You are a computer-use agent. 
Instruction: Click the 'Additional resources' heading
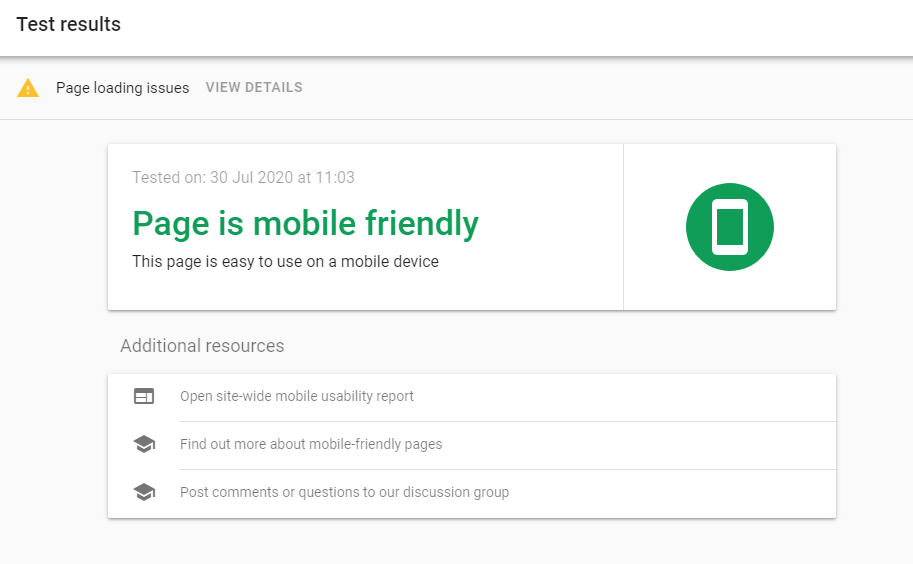coord(202,346)
